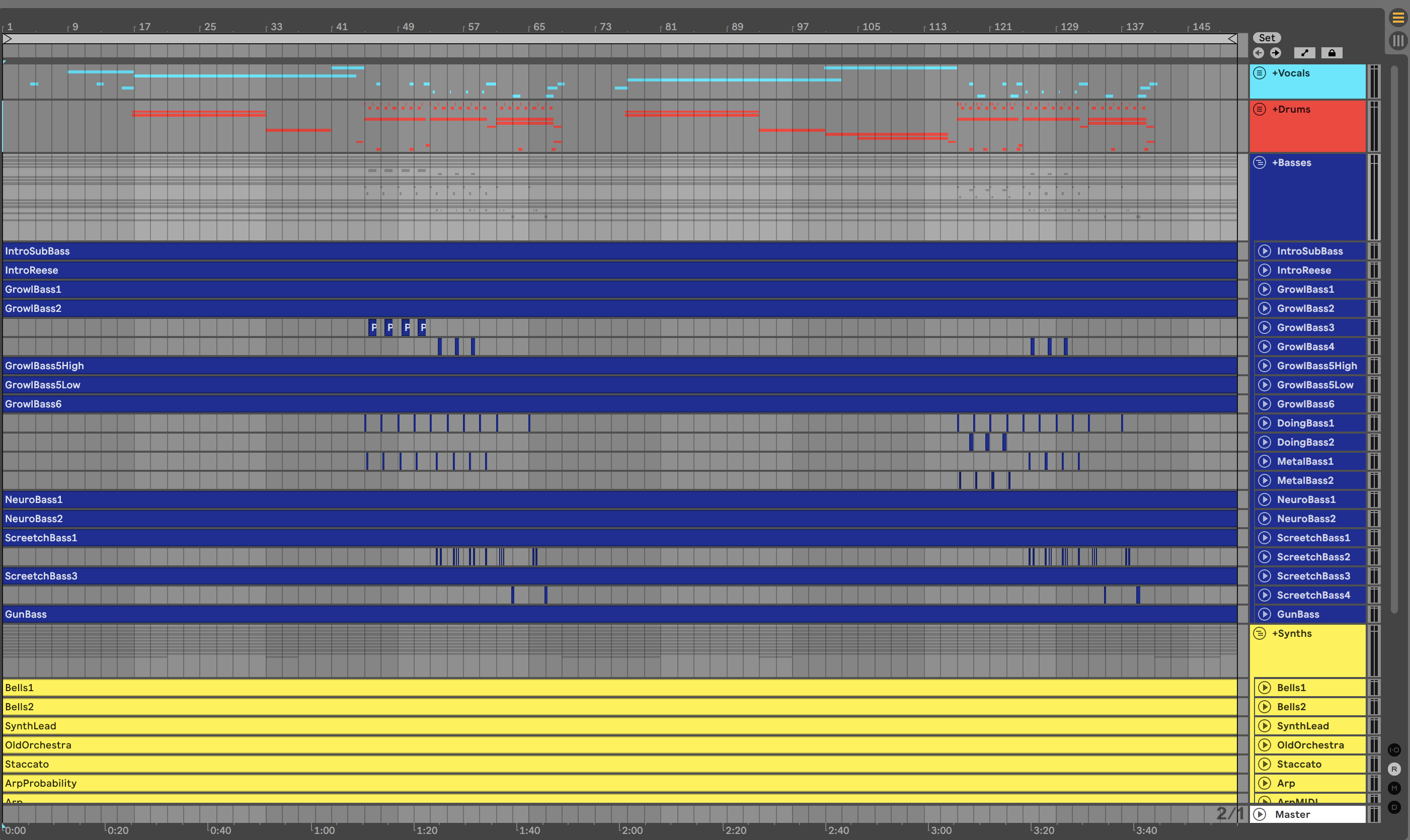Image resolution: width=1410 pixels, height=840 pixels.
Task: Click the Master track play icon
Action: pyautogui.click(x=1260, y=814)
